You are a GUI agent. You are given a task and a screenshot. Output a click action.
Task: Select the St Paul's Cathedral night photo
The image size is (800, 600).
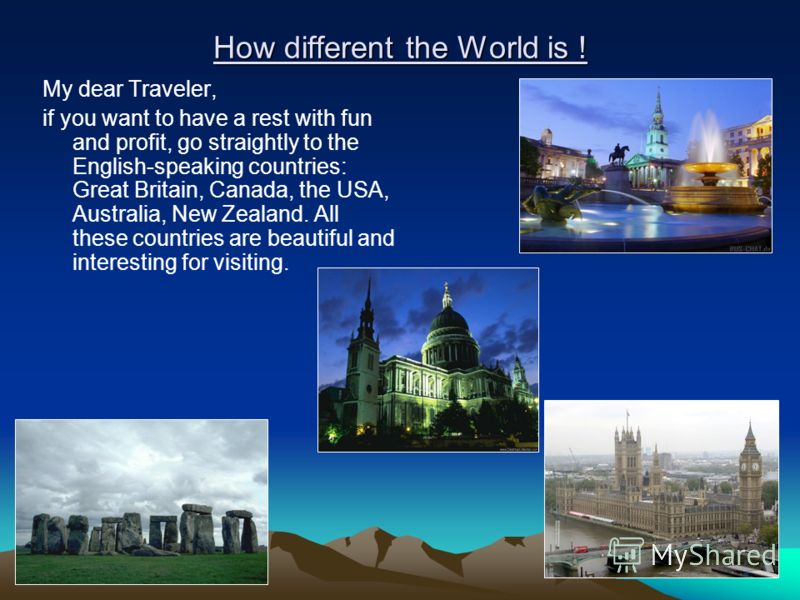pyautogui.click(x=428, y=360)
